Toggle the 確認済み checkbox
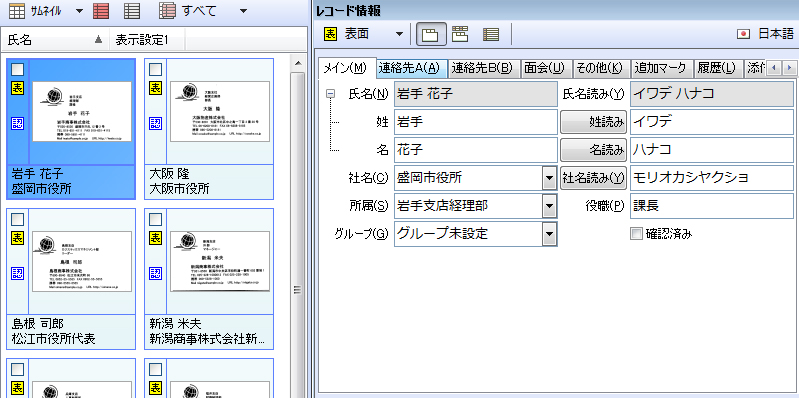 [636, 234]
